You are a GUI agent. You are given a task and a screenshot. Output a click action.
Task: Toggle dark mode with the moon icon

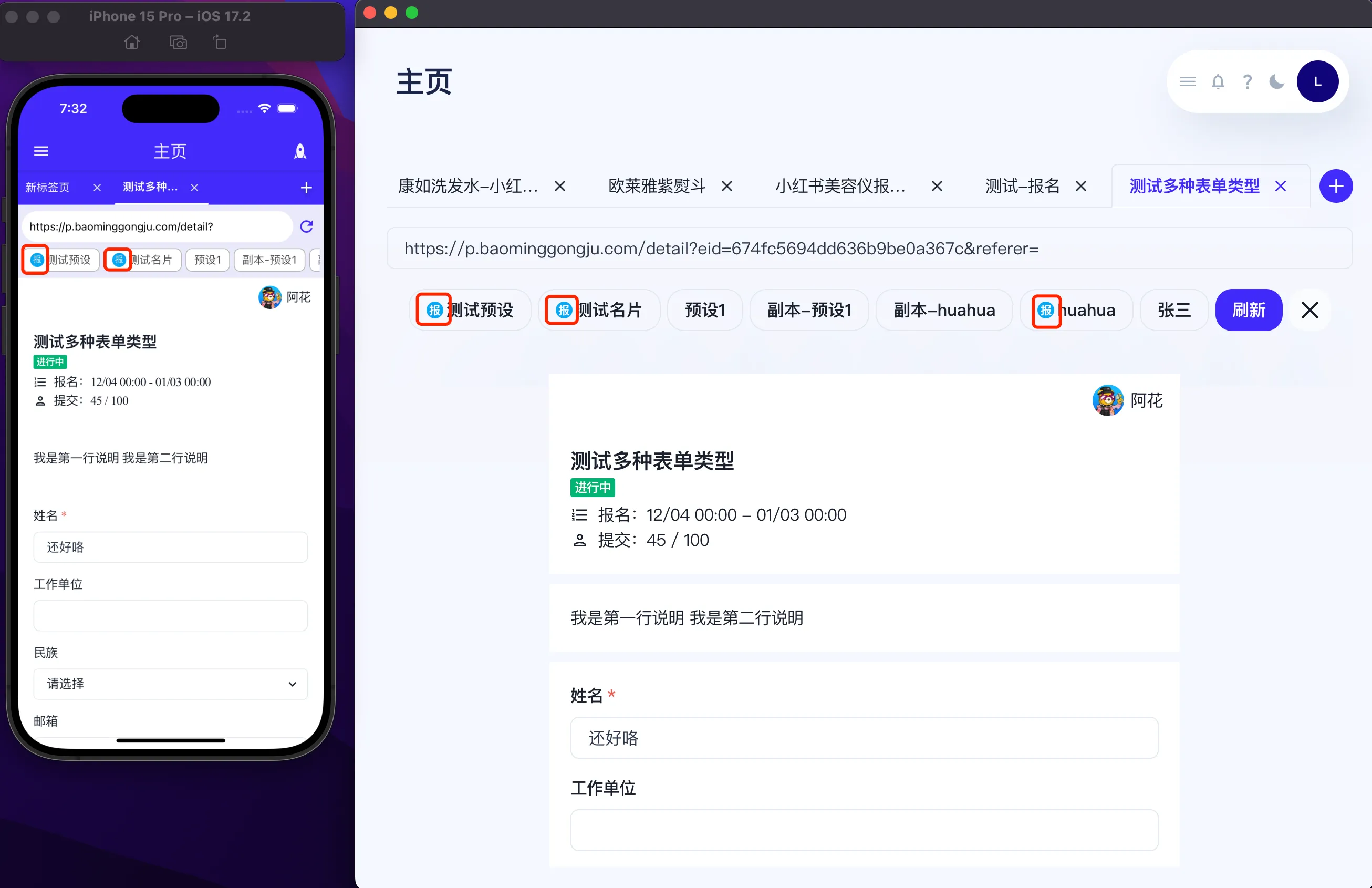[x=1276, y=81]
